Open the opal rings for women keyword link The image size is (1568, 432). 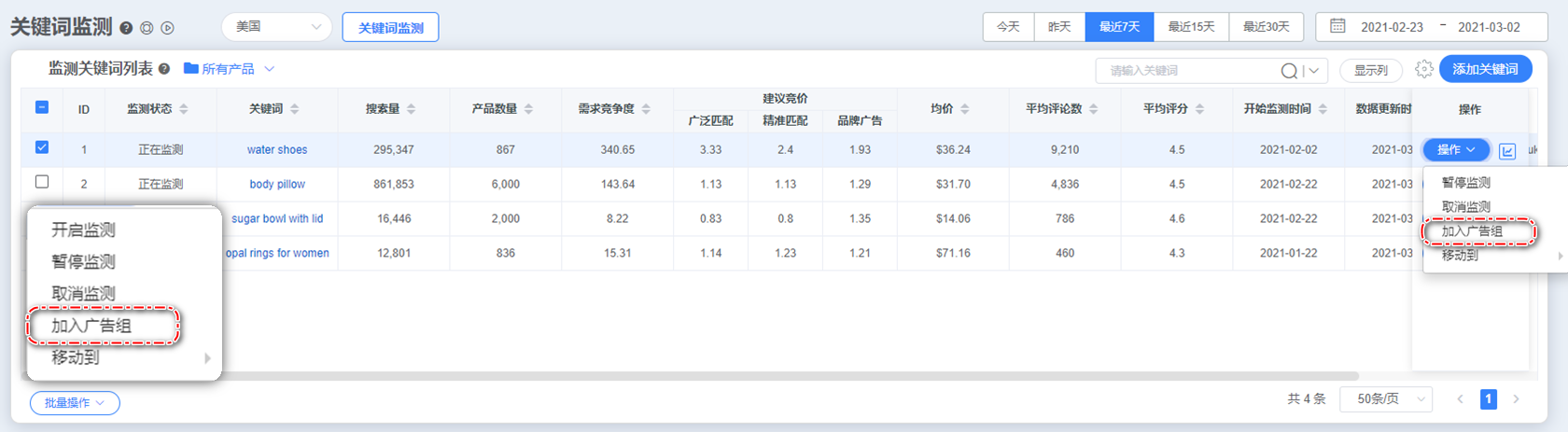coord(277,253)
